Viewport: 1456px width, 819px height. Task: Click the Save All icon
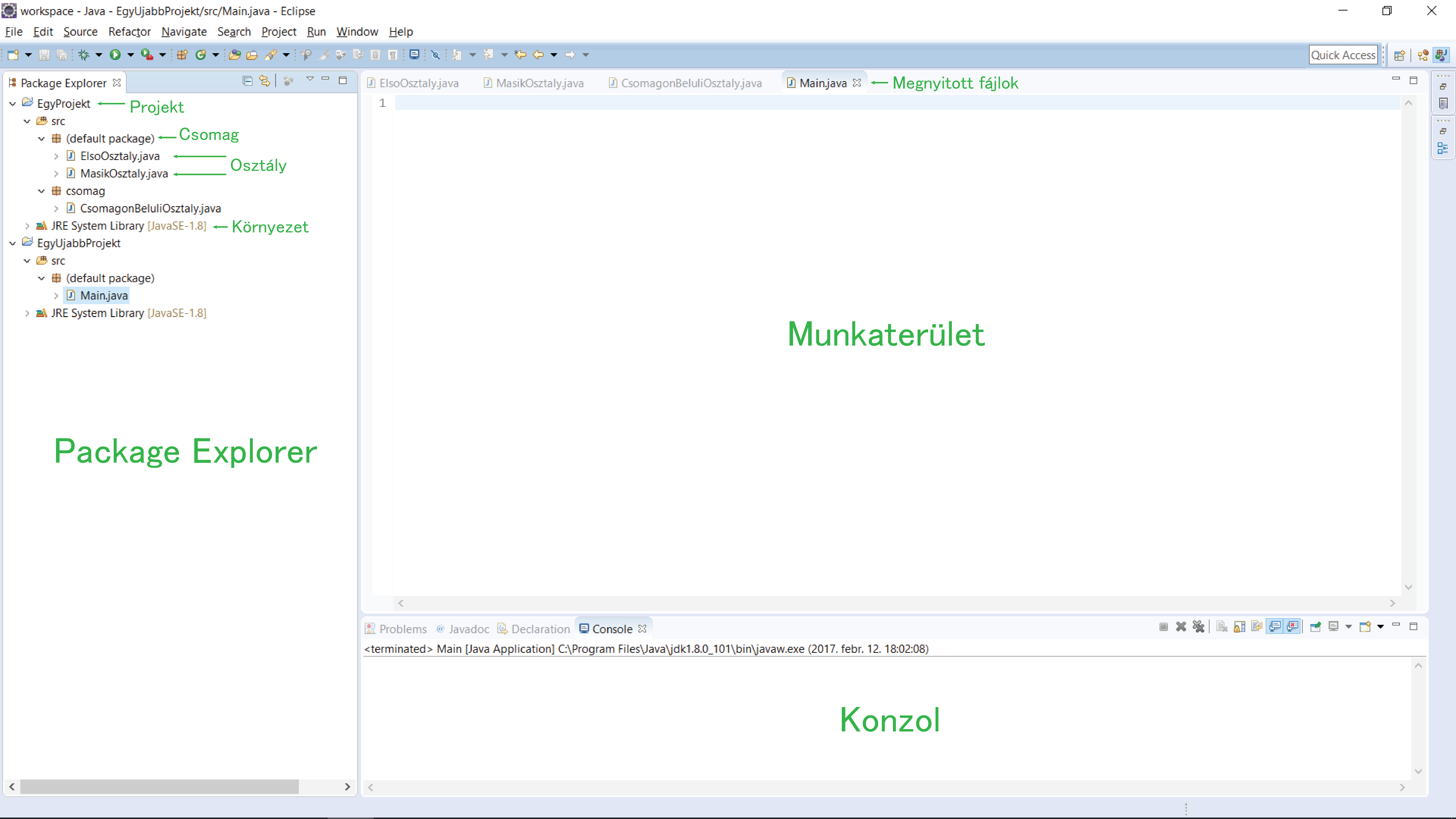pos(62,55)
